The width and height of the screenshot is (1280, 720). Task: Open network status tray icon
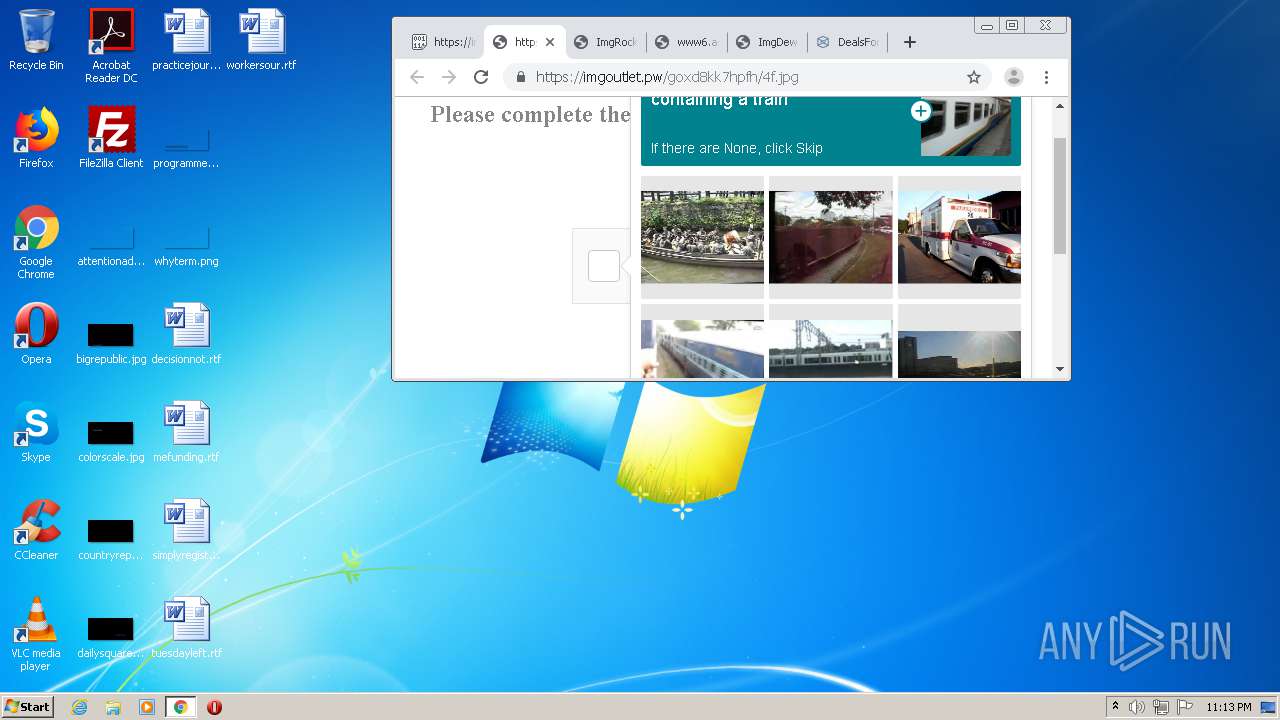pos(1161,707)
